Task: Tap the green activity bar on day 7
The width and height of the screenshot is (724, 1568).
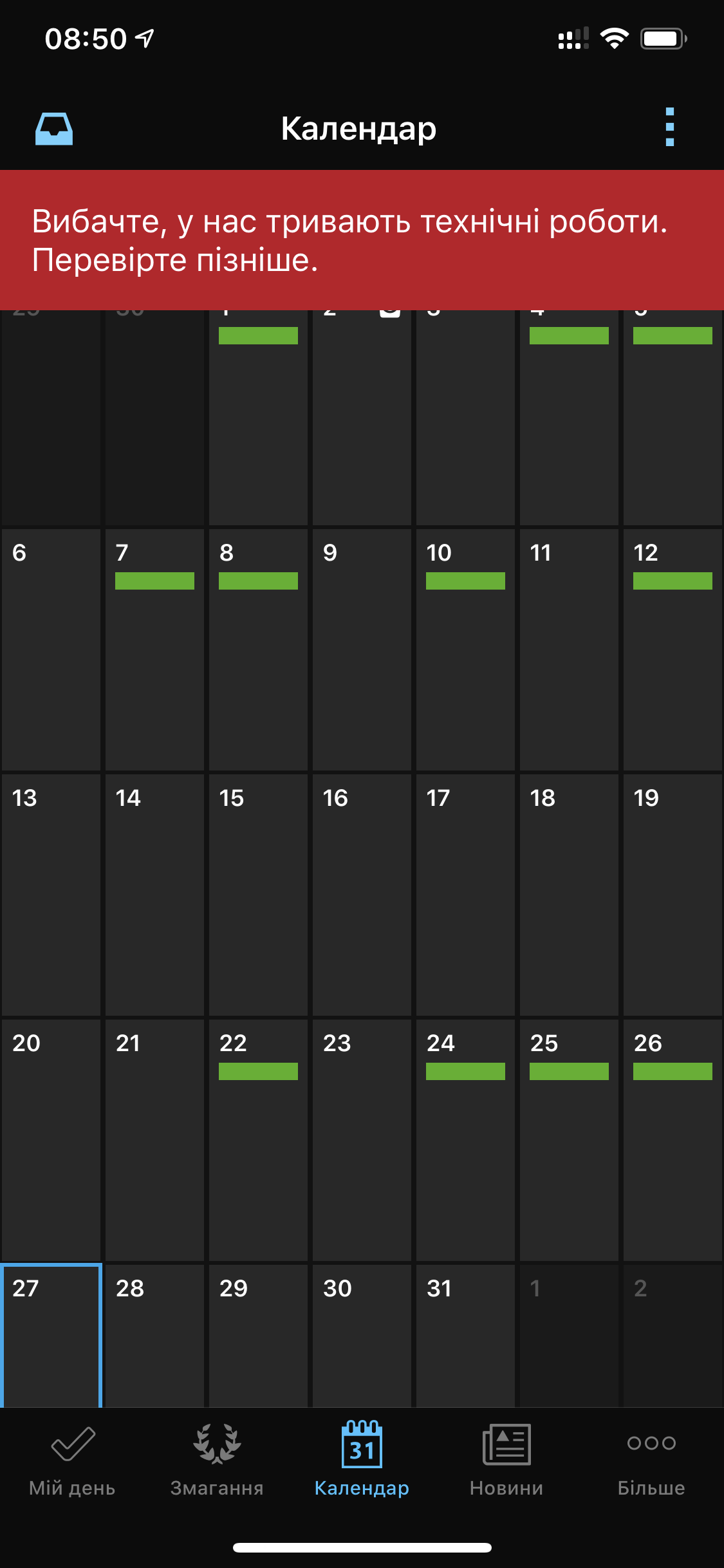Action: click(x=154, y=581)
